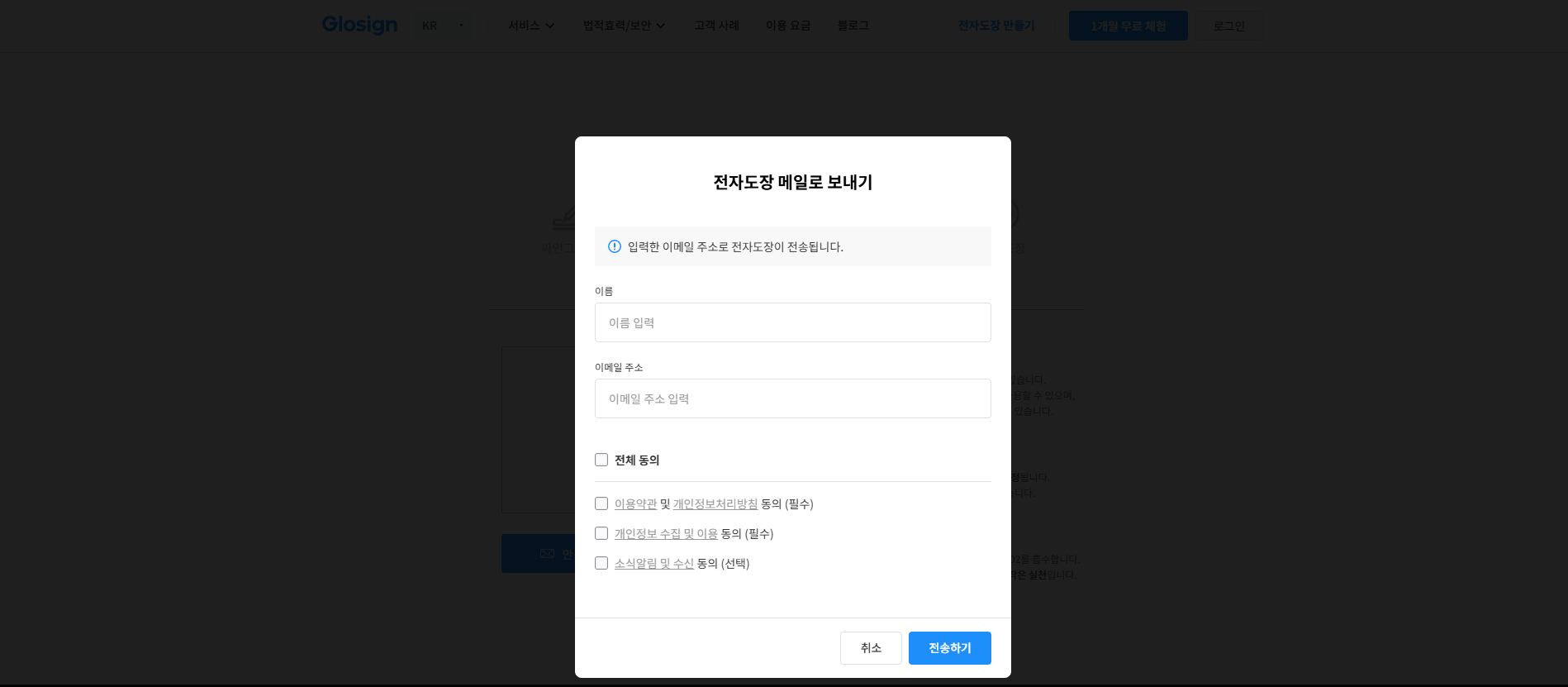The width and height of the screenshot is (1568, 687).
Task: Check the 이용약관 및 개인정보처리방침 동의 checkbox
Action: pyautogui.click(x=601, y=503)
